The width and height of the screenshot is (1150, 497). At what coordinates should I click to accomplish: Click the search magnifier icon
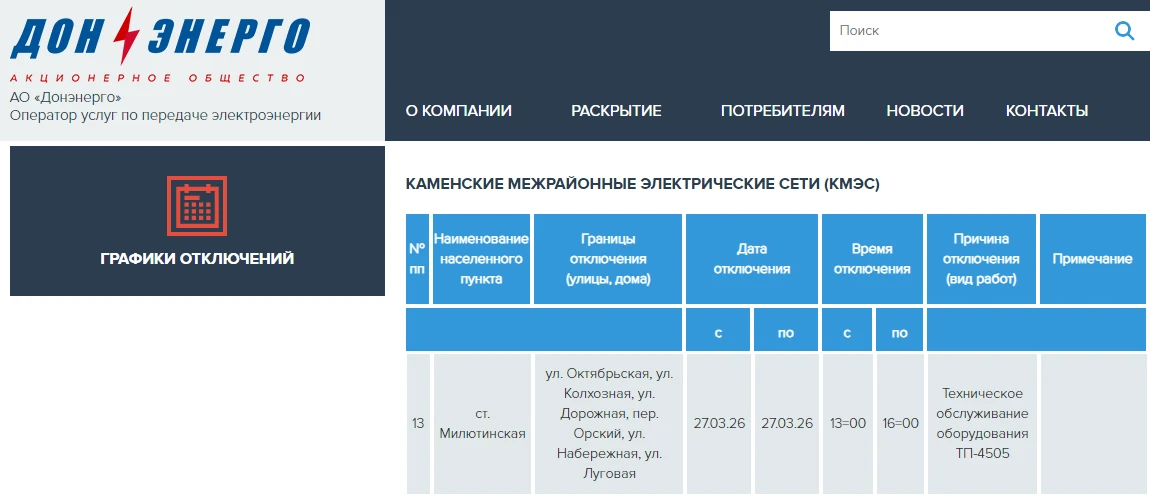click(x=1124, y=30)
